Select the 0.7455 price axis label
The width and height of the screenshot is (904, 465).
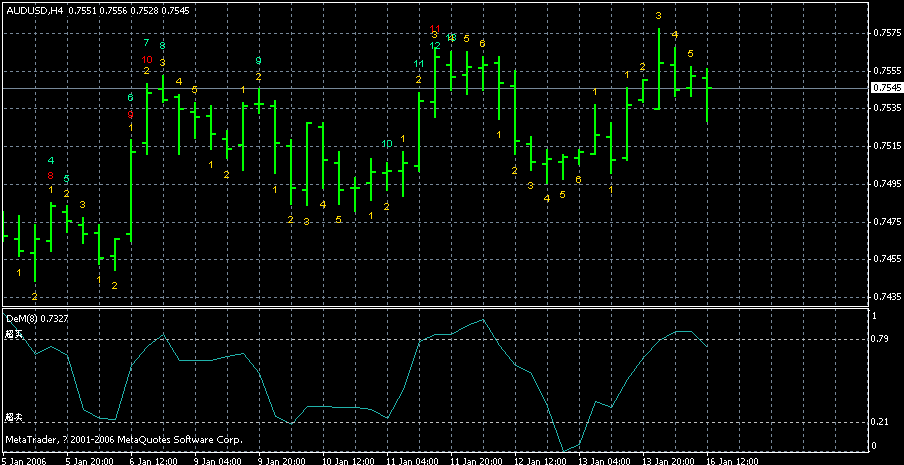tap(886, 259)
